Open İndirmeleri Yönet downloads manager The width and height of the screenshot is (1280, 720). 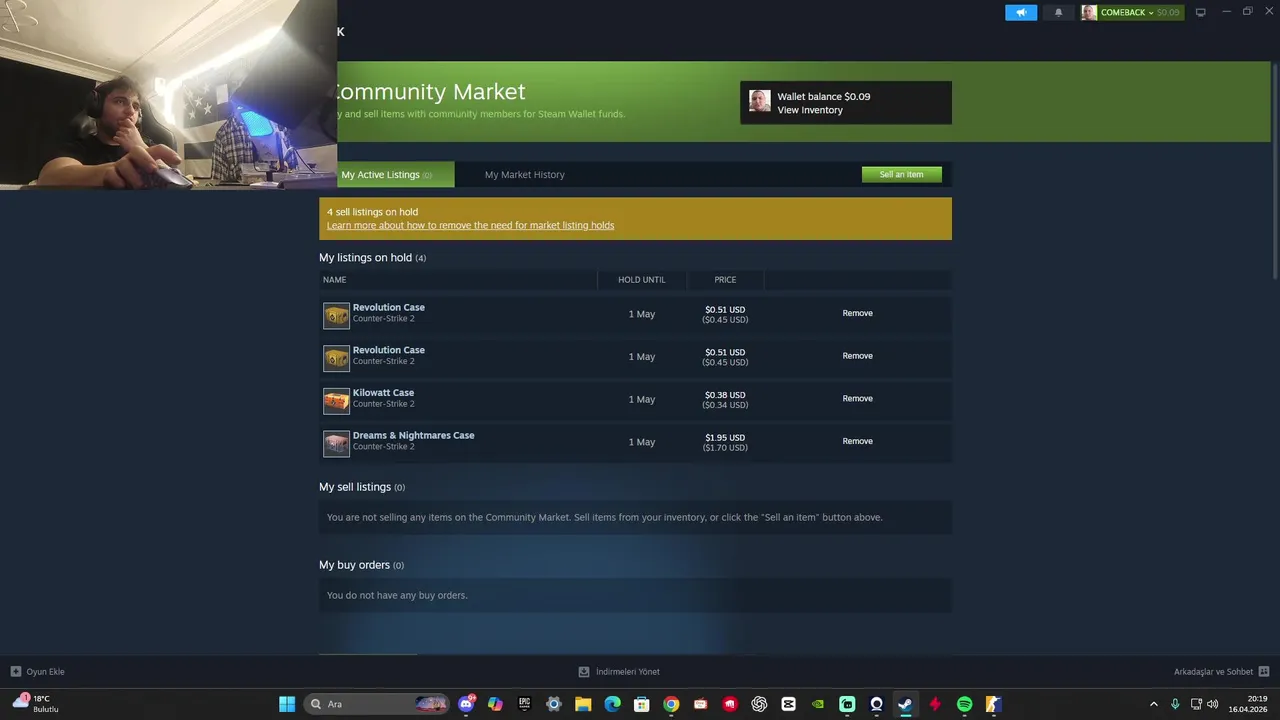pos(619,672)
